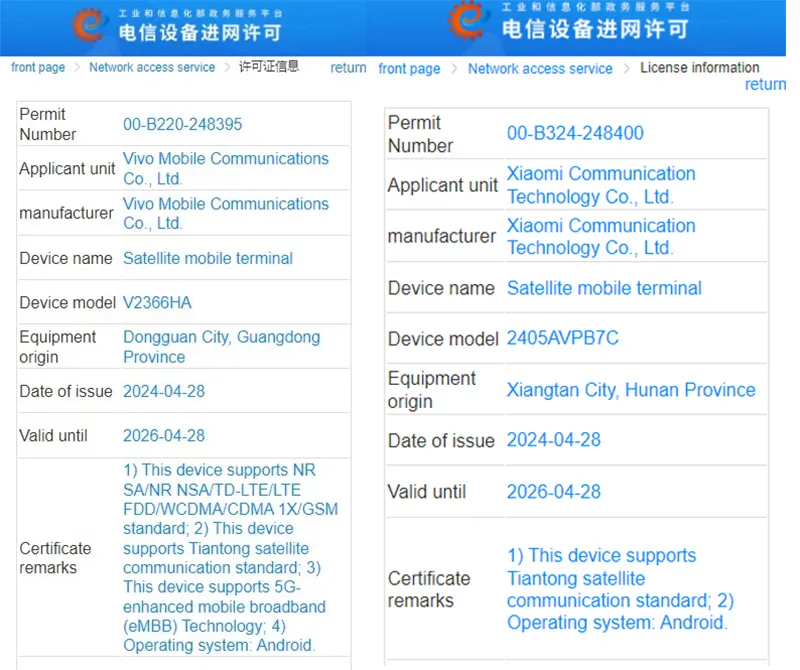Click 'Permit Number' label in Vivo table
800x670 pixels.
47,124
